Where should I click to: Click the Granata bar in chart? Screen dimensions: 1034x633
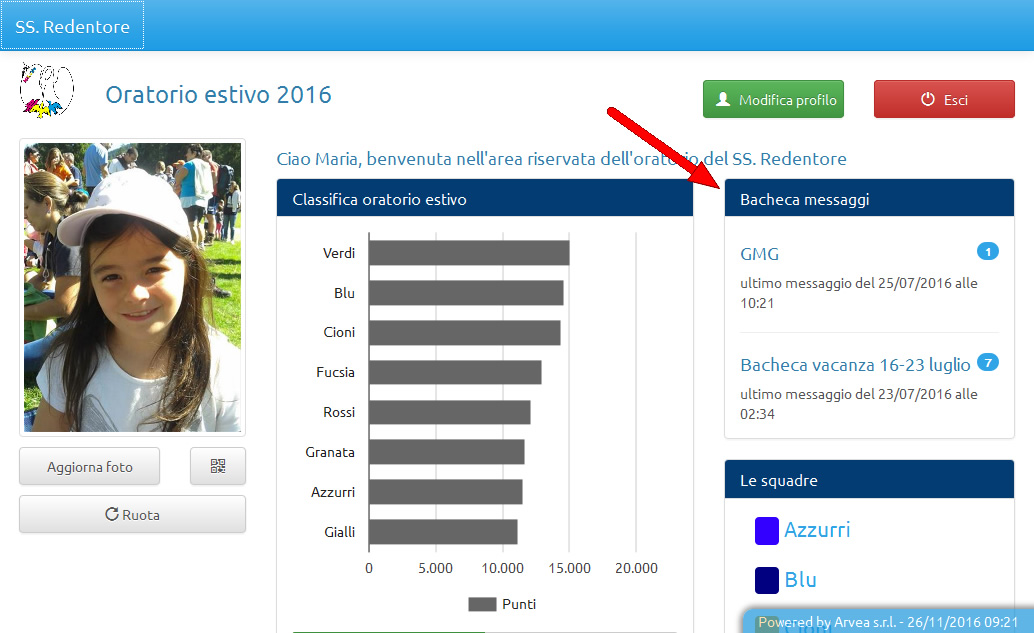[446, 452]
